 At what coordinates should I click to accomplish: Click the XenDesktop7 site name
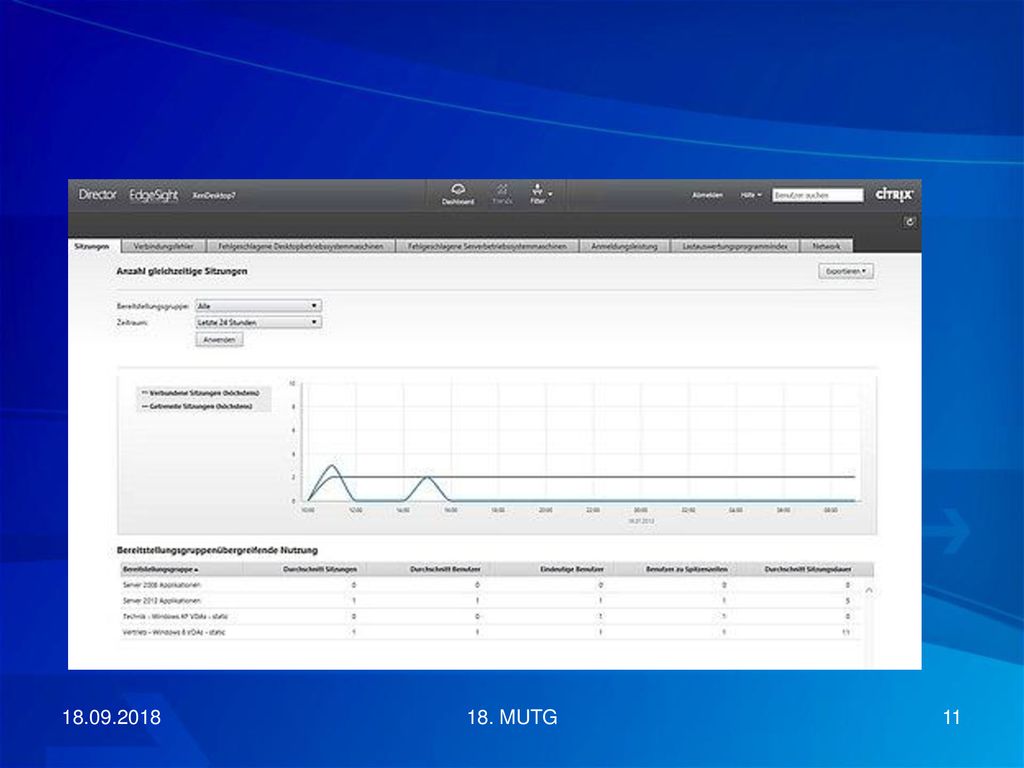point(214,195)
